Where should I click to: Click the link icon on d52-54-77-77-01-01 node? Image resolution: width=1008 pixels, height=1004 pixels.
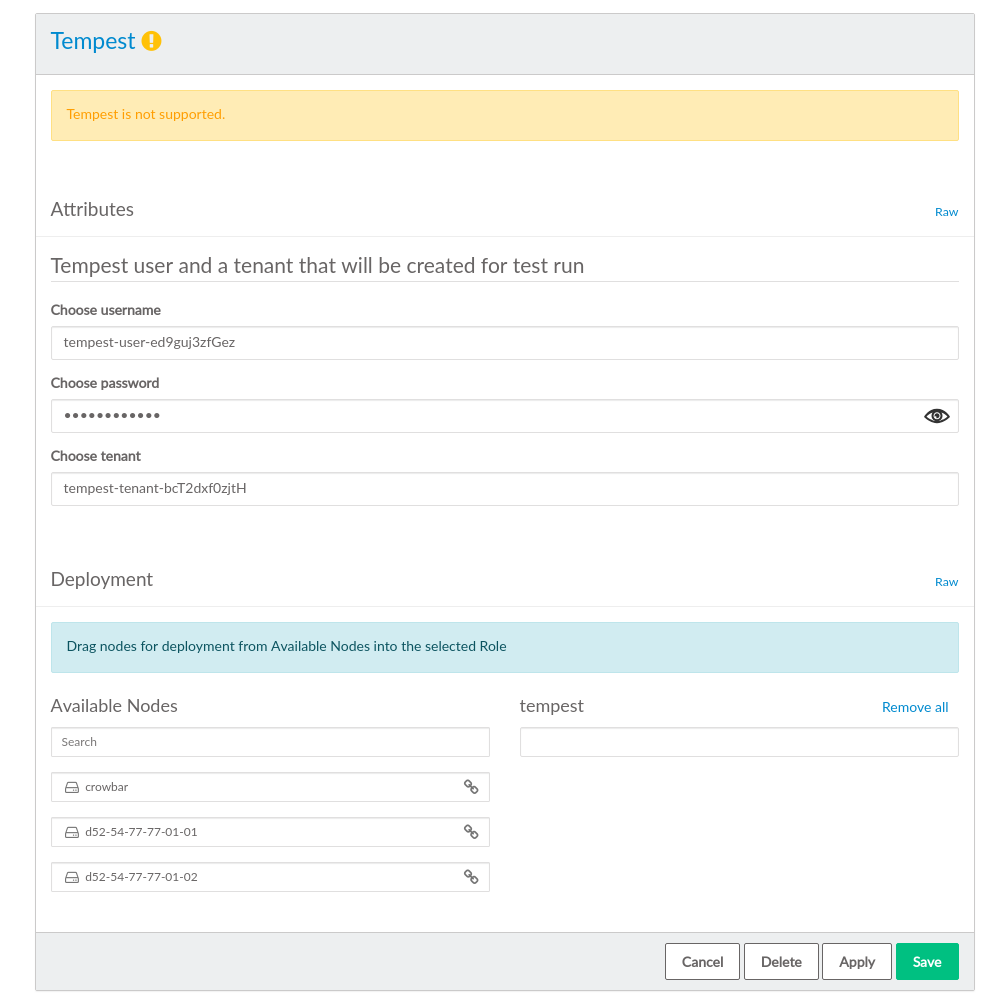(471, 832)
